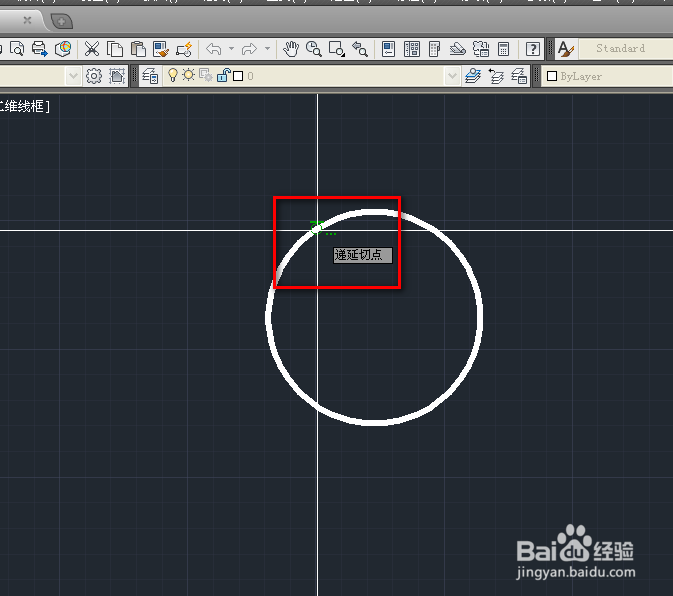Click the 二维线框 visual style label

[x=24, y=106]
